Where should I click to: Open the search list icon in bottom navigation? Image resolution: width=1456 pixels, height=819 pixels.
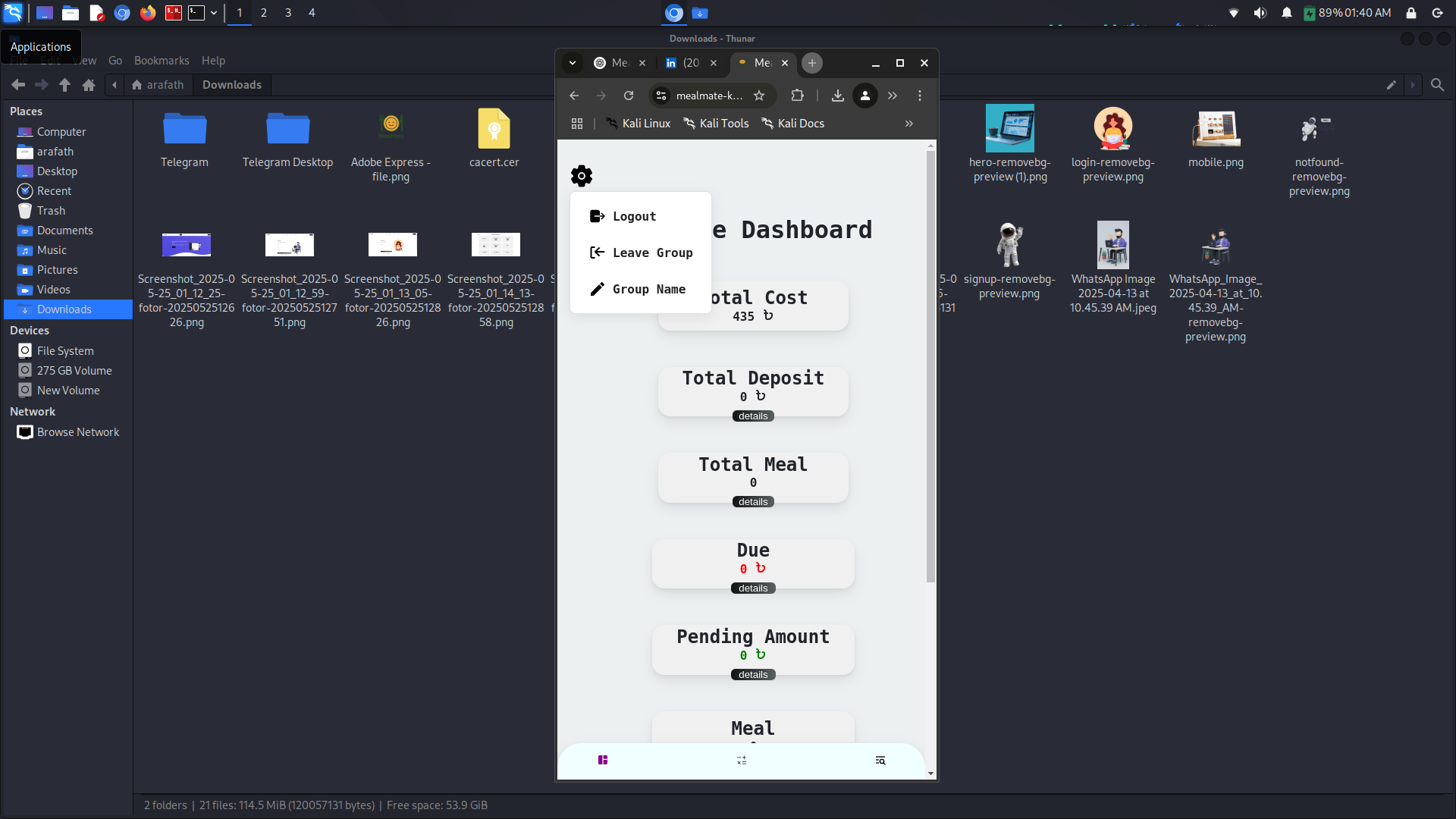(x=880, y=760)
